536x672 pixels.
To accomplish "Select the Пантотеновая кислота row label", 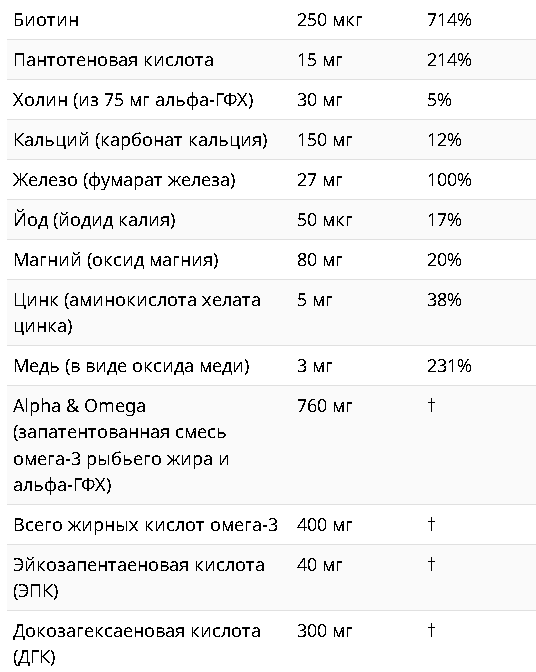I will pyautogui.click(x=113, y=60).
